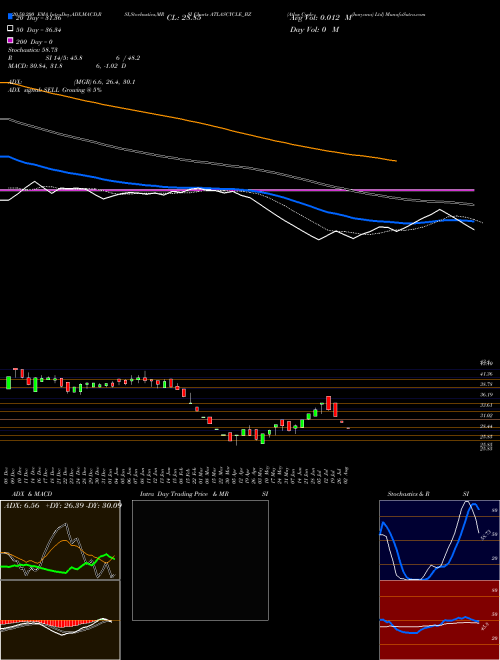Click the 'Intra Day Trading Price & MRSI' heading
The height and width of the screenshot is (660, 500).
click(204, 494)
